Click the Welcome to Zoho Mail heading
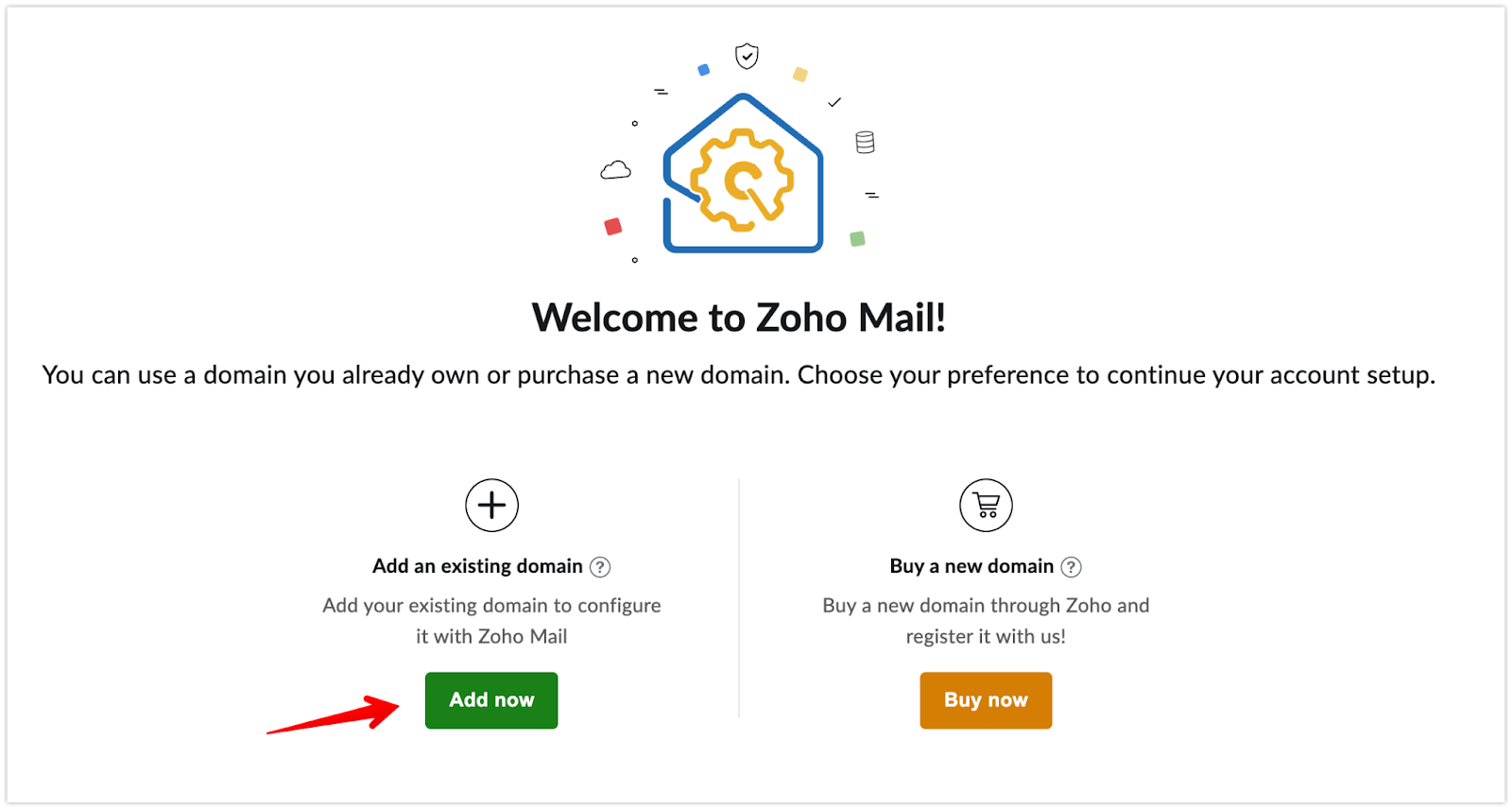The width and height of the screenshot is (1512, 809). [739, 318]
